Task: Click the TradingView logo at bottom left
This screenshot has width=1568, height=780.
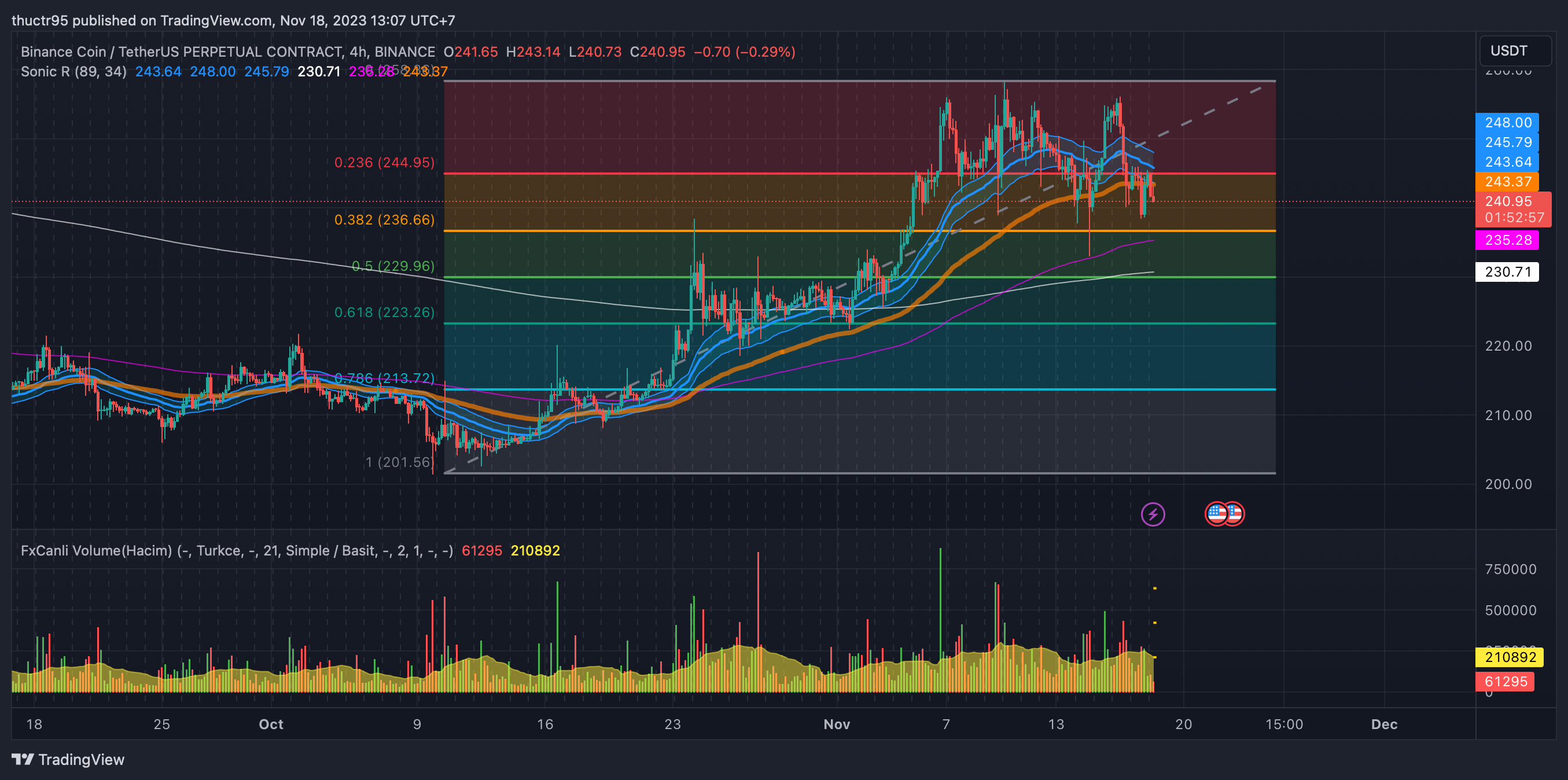Action: 68,759
